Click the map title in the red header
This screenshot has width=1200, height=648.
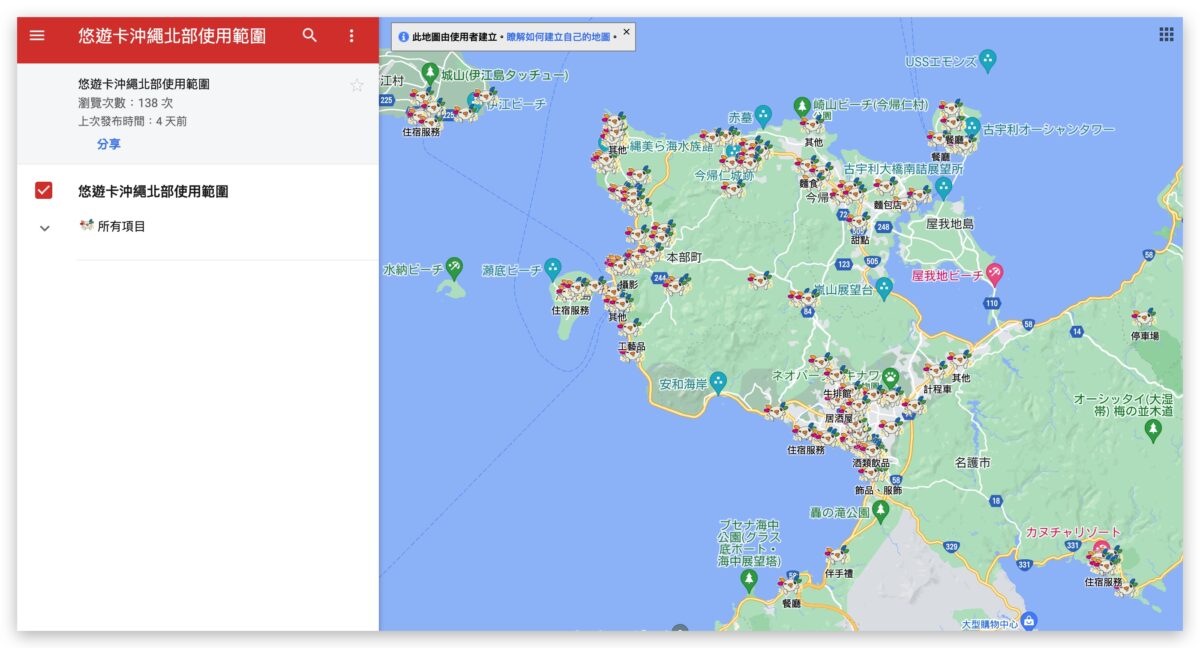click(x=172, y=35)
